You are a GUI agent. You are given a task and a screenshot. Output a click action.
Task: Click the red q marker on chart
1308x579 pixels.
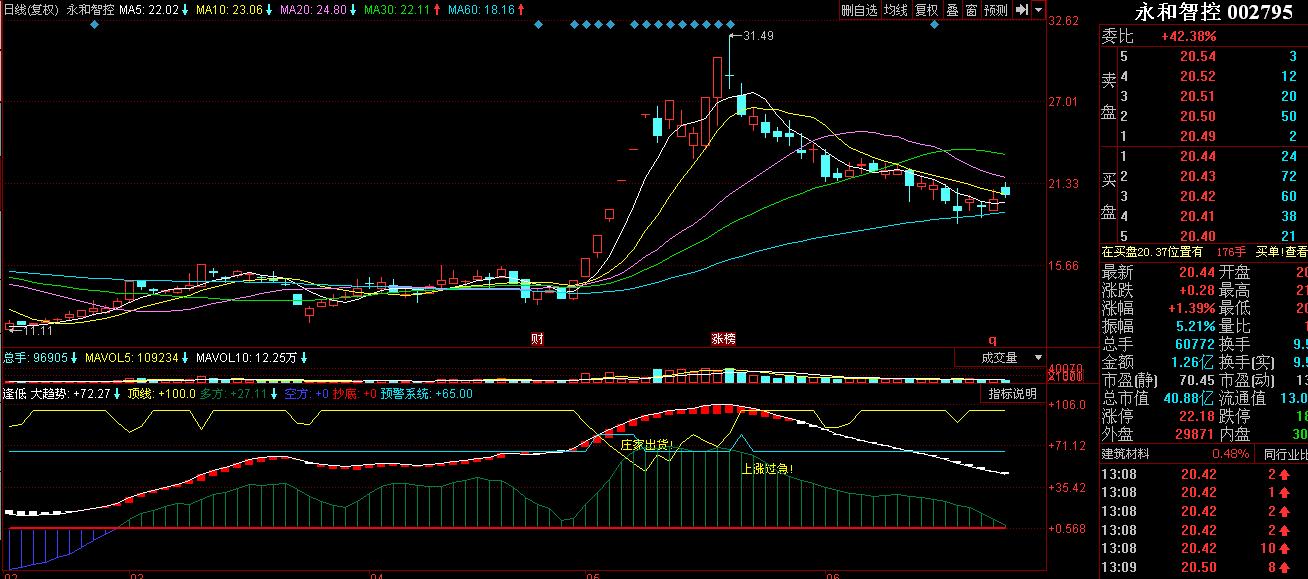tap(993, 339)
